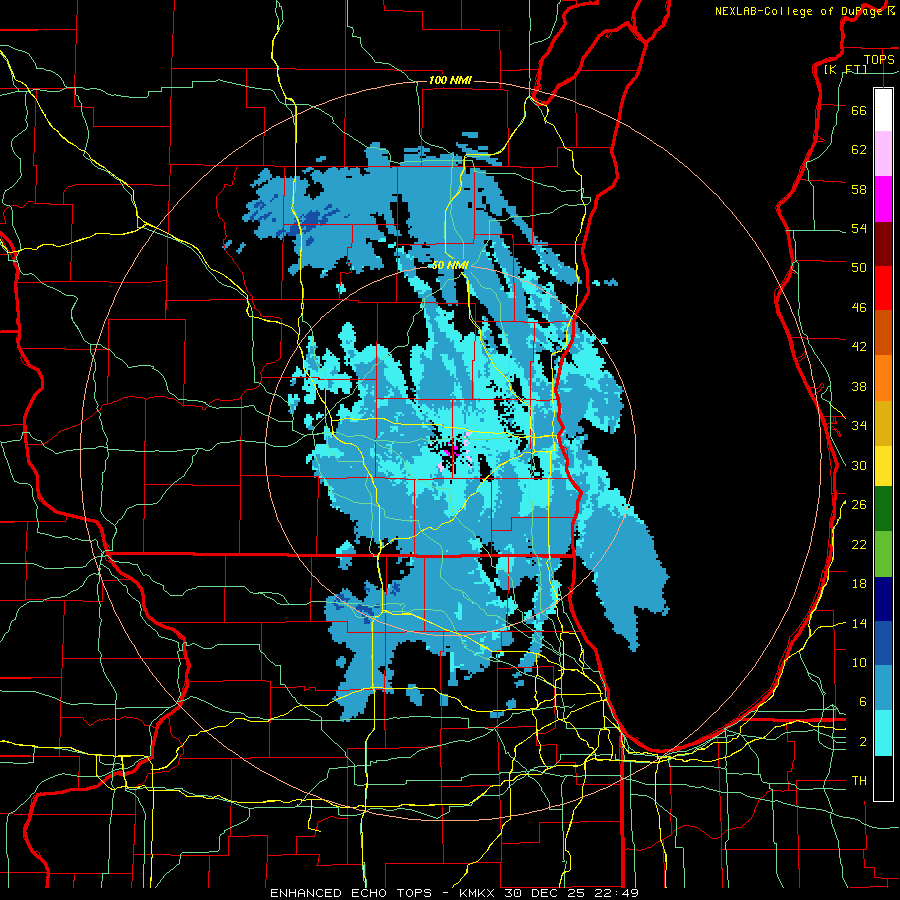This screenshot has width=900, height=900.
Task: Click the dark green legend swatch
Action: [883, 509]
